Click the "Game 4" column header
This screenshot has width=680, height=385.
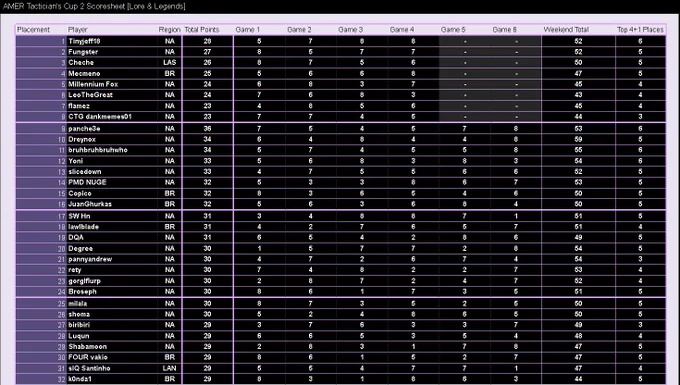coord(402,30)
